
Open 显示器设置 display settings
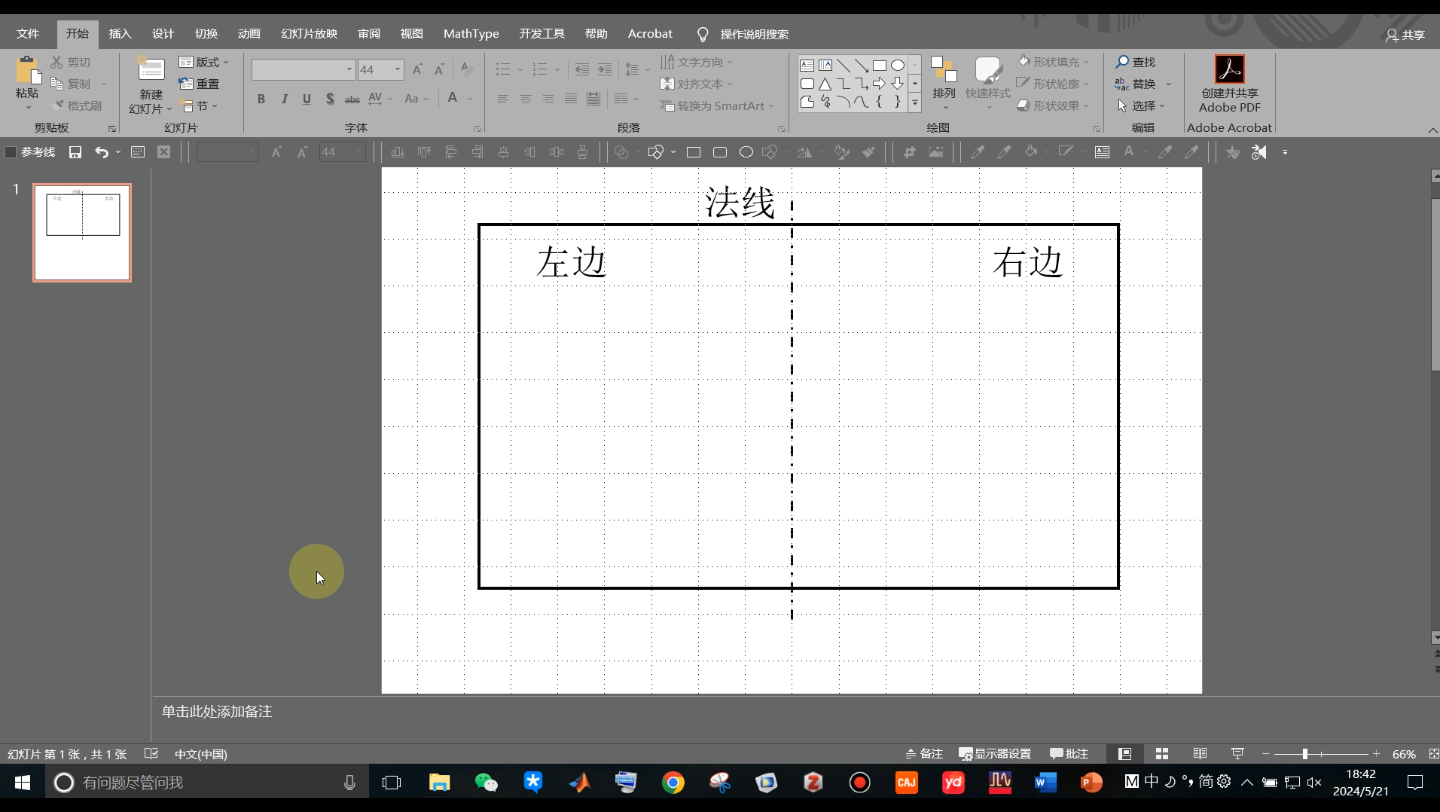click(995, 754)
